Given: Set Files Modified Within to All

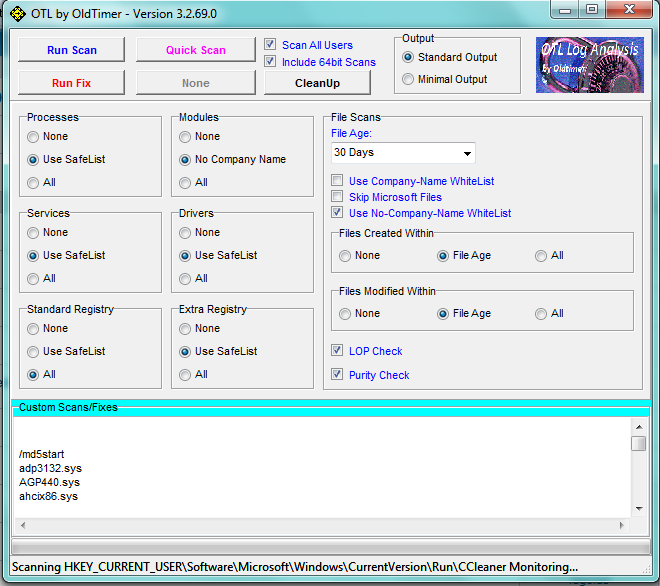Looking at the screenshot, I should pyautogui.click(x=541, y=314).
